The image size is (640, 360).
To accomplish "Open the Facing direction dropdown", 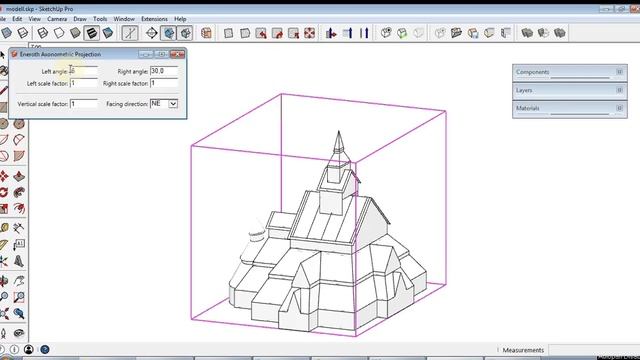I will (x=173, y=104).
